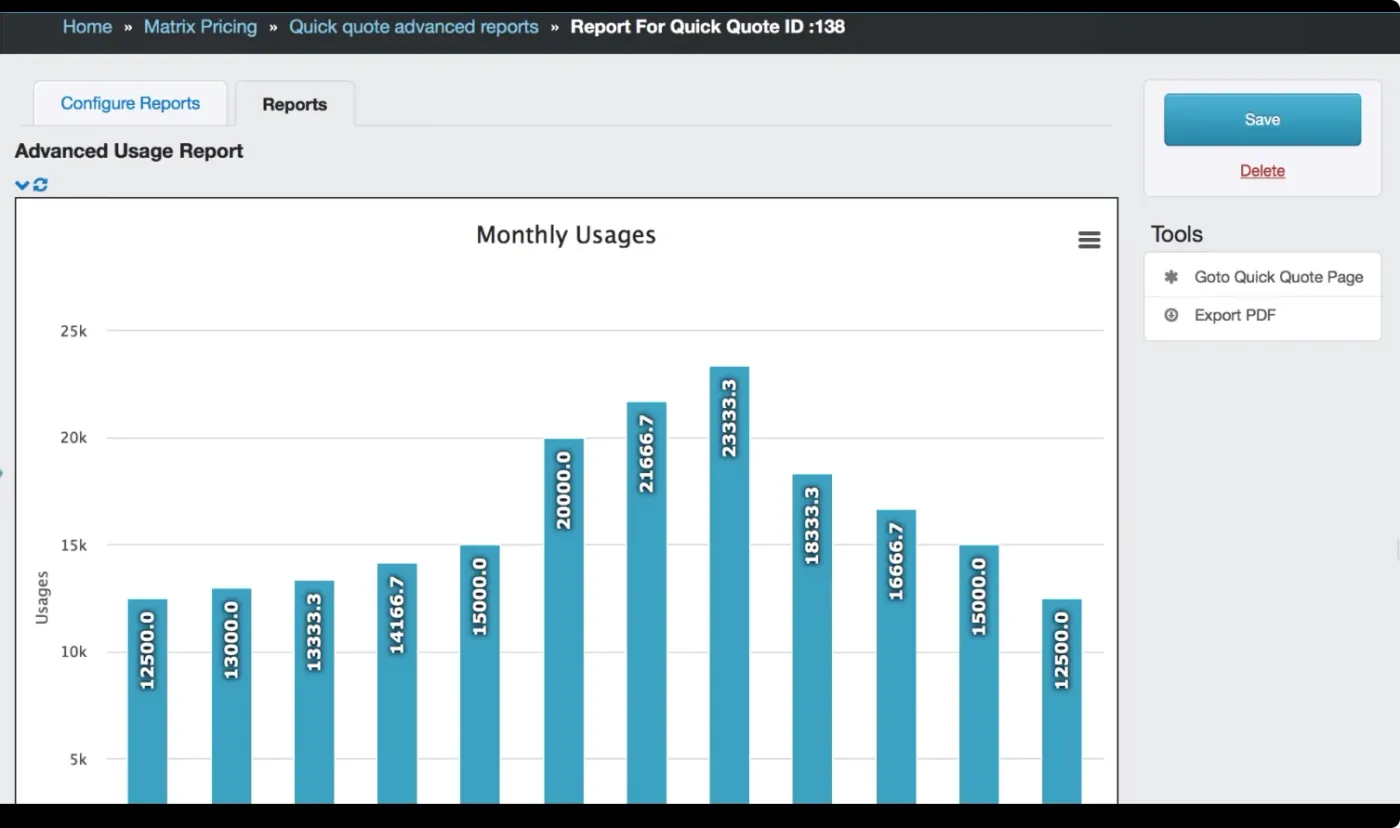This screenshot has height=828, width=1400.
Task: Click the 10k y-axis label
Action: [74, 652]
